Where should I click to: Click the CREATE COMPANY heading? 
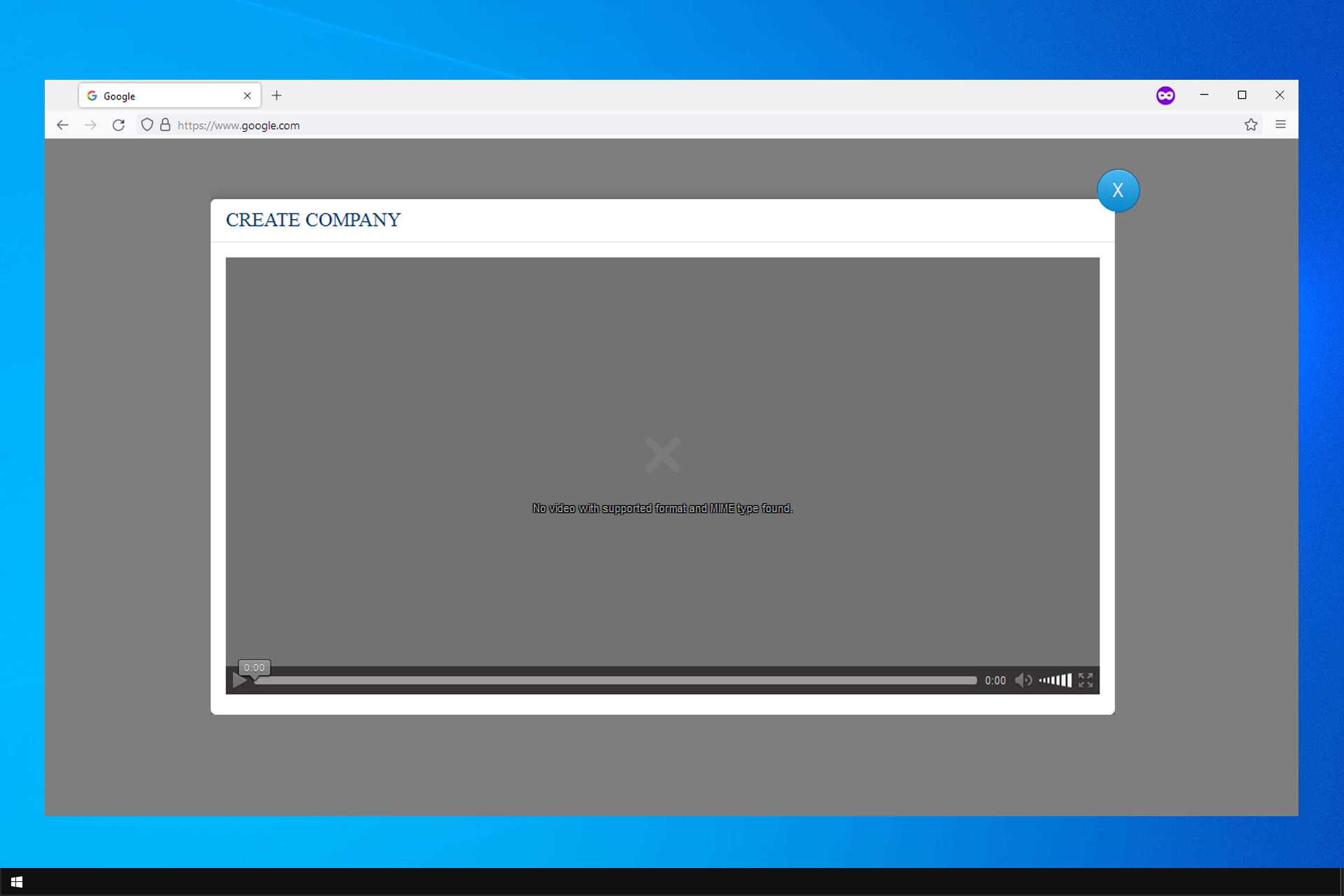313,220
